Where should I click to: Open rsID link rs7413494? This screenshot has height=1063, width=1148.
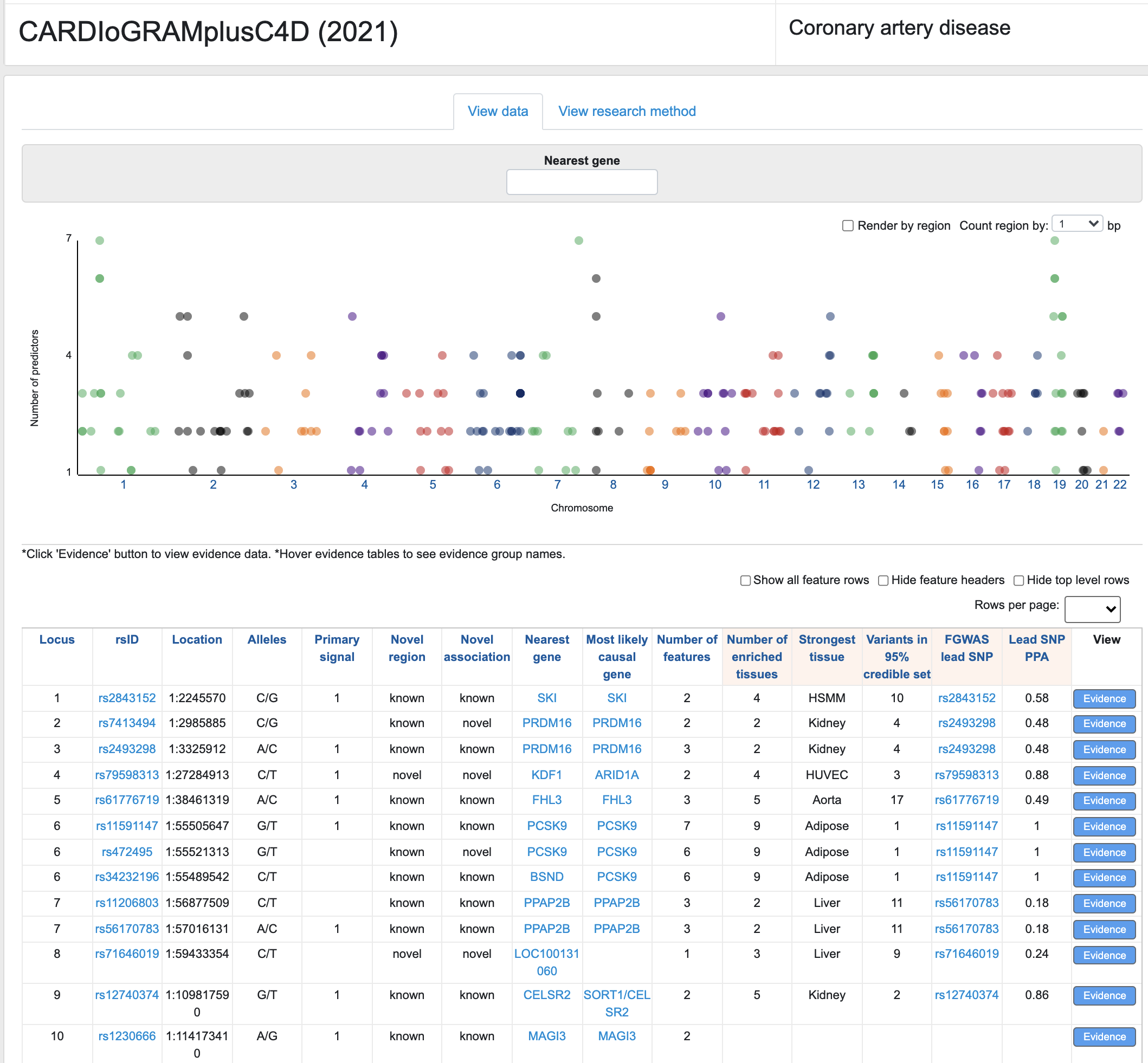click(127, 723)
